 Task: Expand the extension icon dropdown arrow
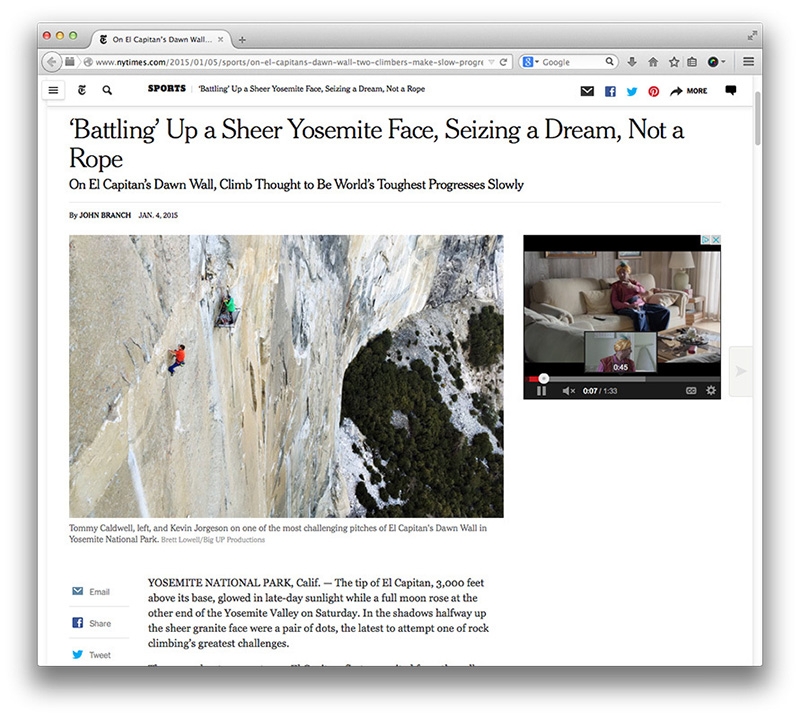coord(723,62)
